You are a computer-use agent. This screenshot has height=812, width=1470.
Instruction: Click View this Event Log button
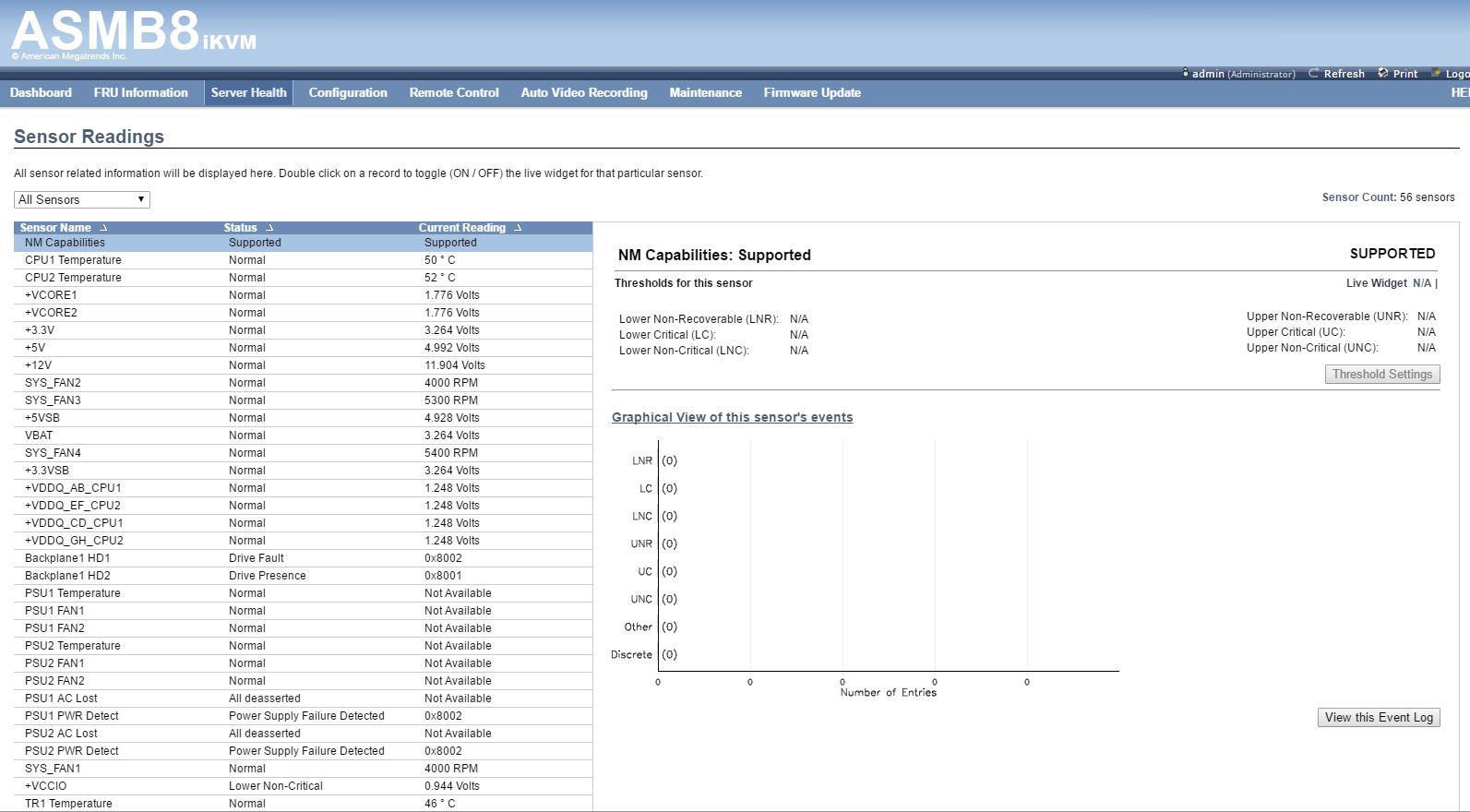pyautogui.click(x=1379, y=718)
